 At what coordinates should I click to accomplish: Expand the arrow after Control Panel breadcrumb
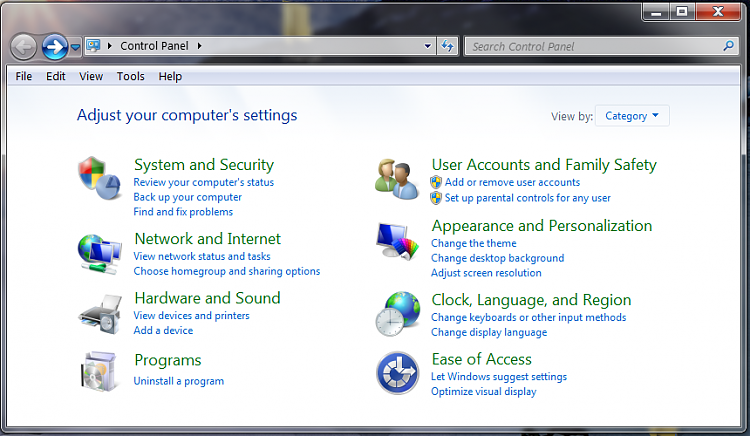199,46
